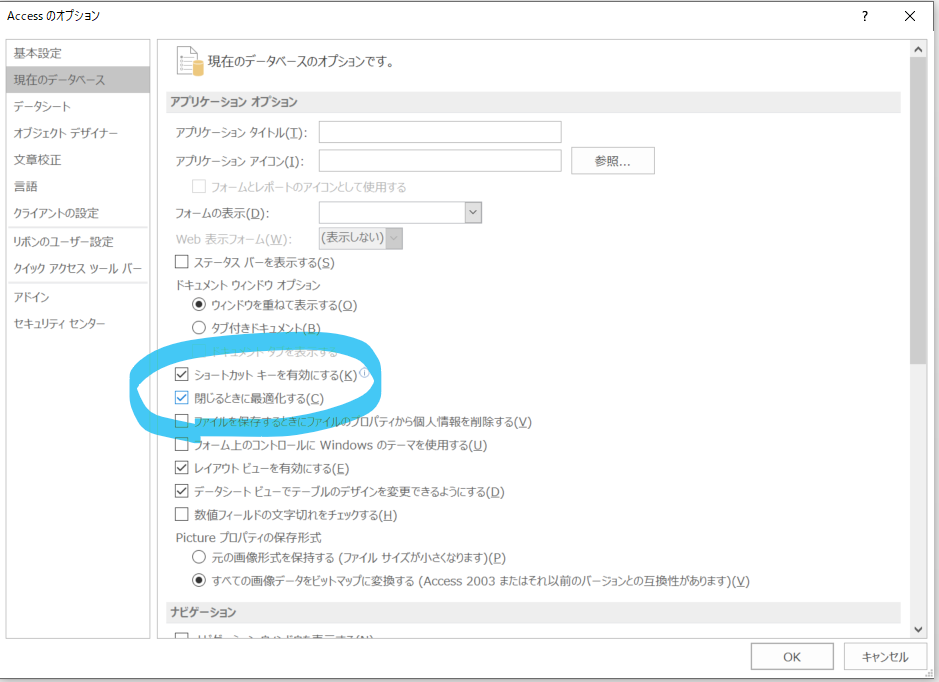Image resolution: width=939 pixels, height=682 pixels.
Task: Click the info icon beside ショートカット キー option
Action: 364,372
